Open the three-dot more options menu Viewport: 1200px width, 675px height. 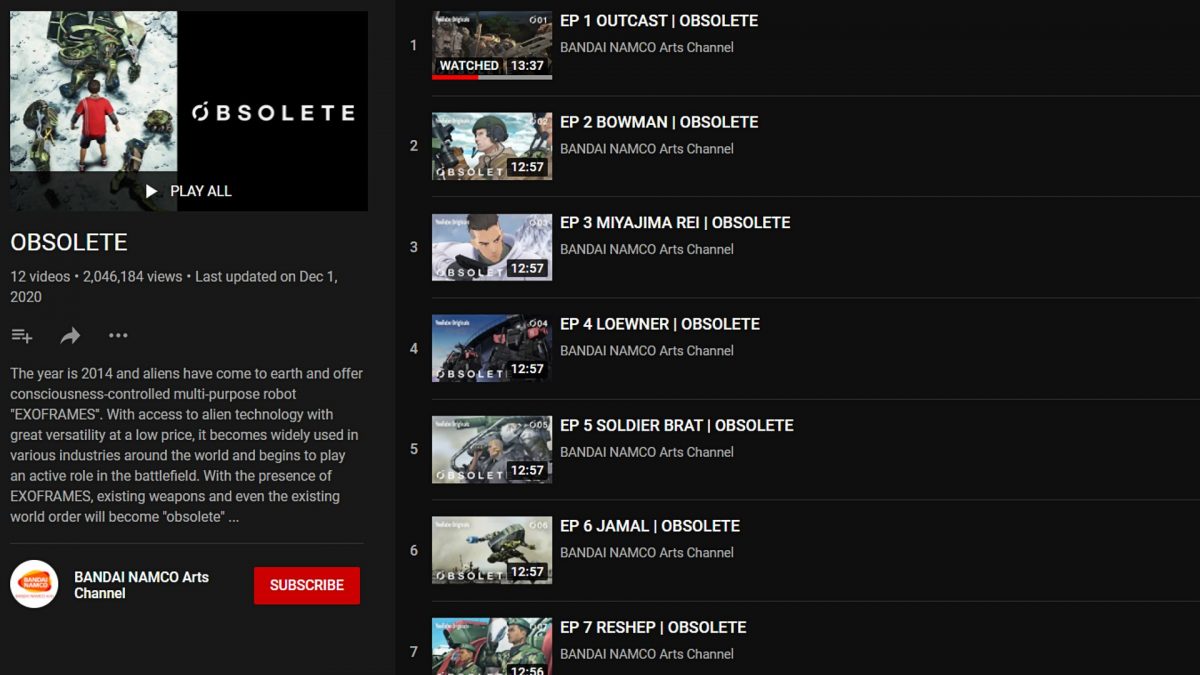[118, 336]
